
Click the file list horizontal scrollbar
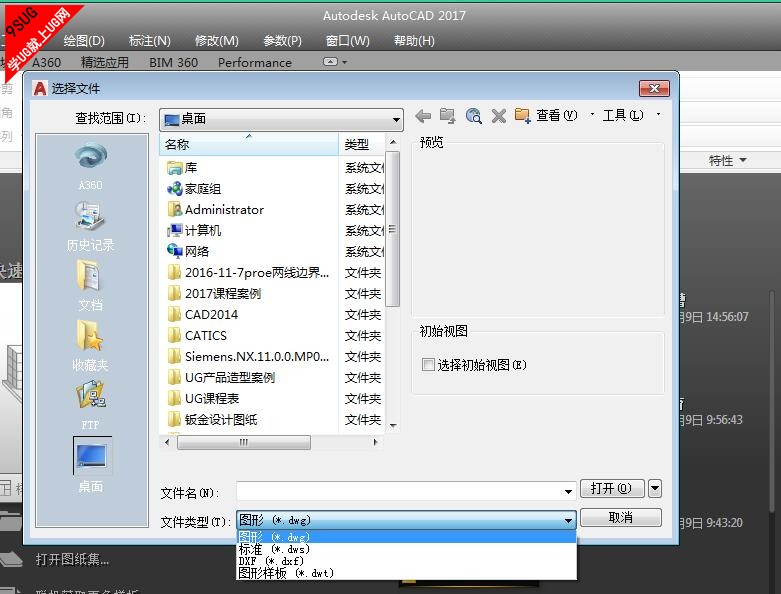[x=244, y=442]
